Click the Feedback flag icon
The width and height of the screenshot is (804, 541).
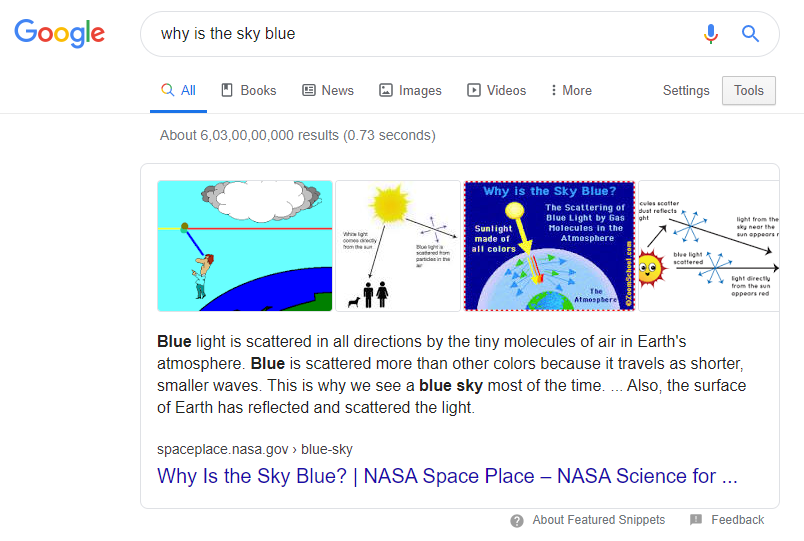pyautogui.click(x=696, y=520)
